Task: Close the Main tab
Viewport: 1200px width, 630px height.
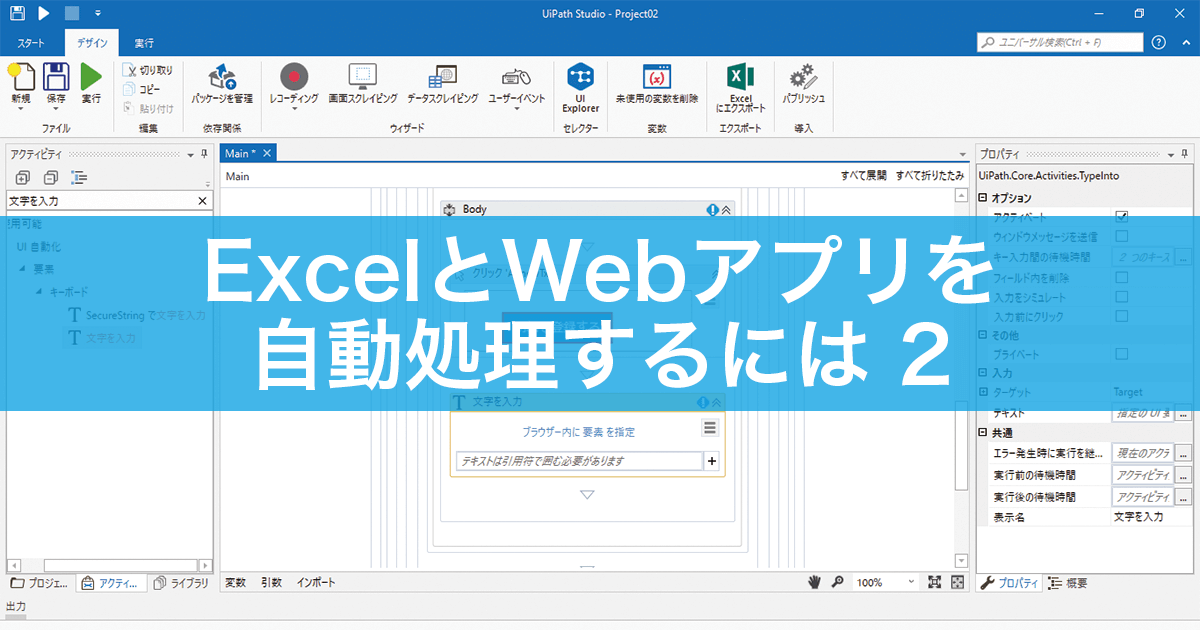Action: (x=267, y=153)
